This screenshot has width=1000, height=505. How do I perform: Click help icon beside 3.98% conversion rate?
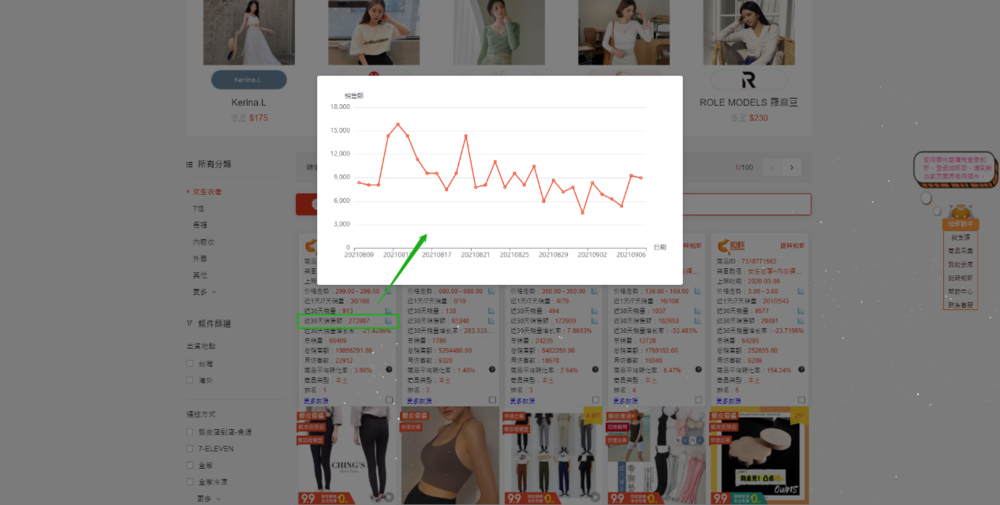388,369
